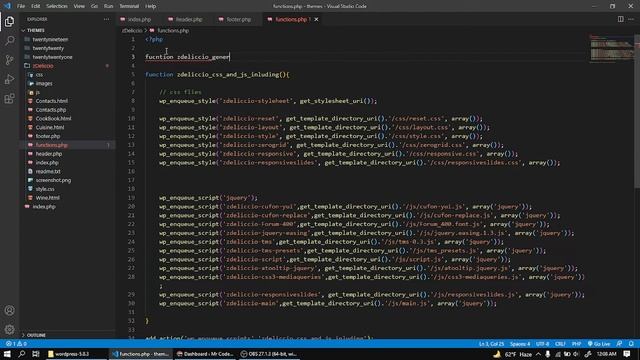Click the microphone tray icon
This screenshot has height=360, width=640.
point(548,354)
